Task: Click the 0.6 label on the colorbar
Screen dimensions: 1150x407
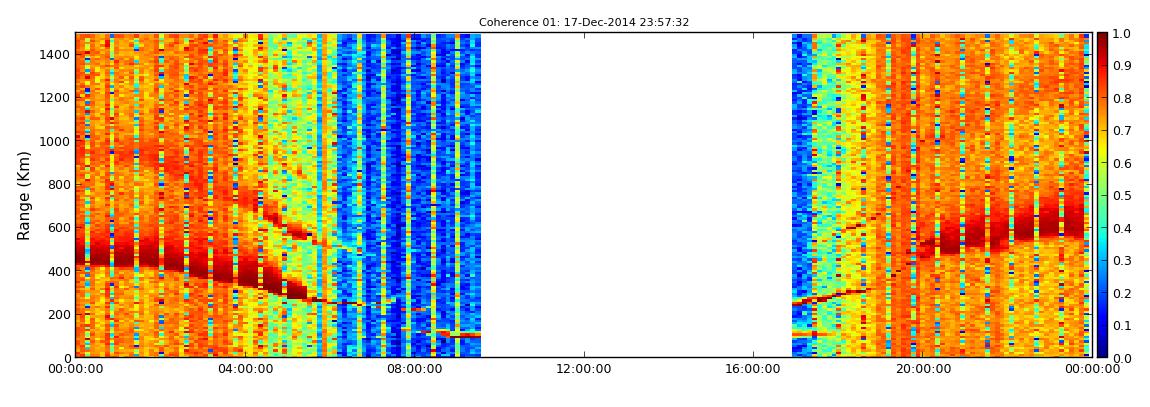Action: tap(1123, 163)
